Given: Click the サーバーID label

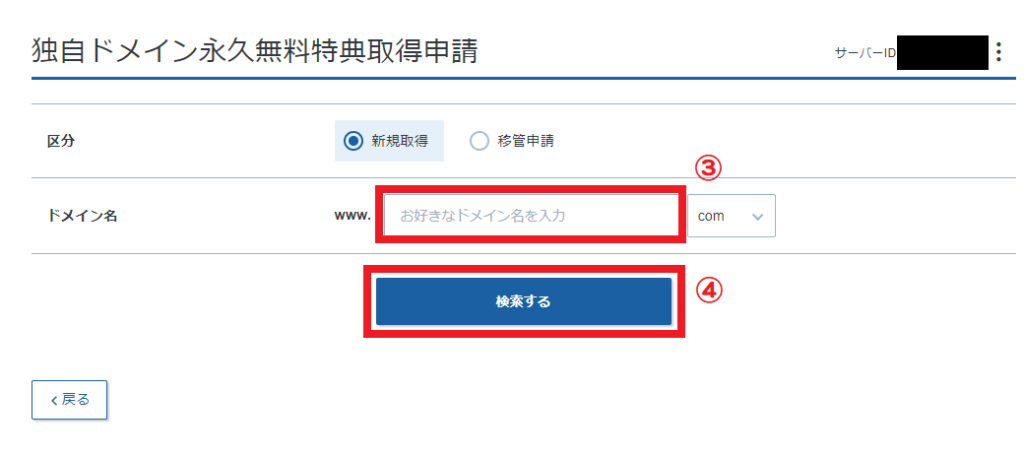Looking at the screenshot, I should point(865,53).
